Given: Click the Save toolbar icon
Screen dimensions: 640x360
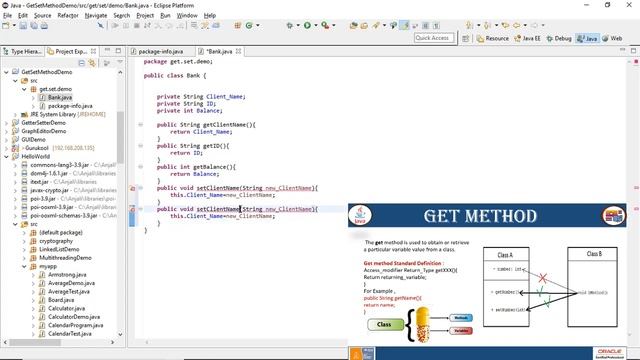Looking at the screenshot, I should pyautogui.click(x=23, y=25).
